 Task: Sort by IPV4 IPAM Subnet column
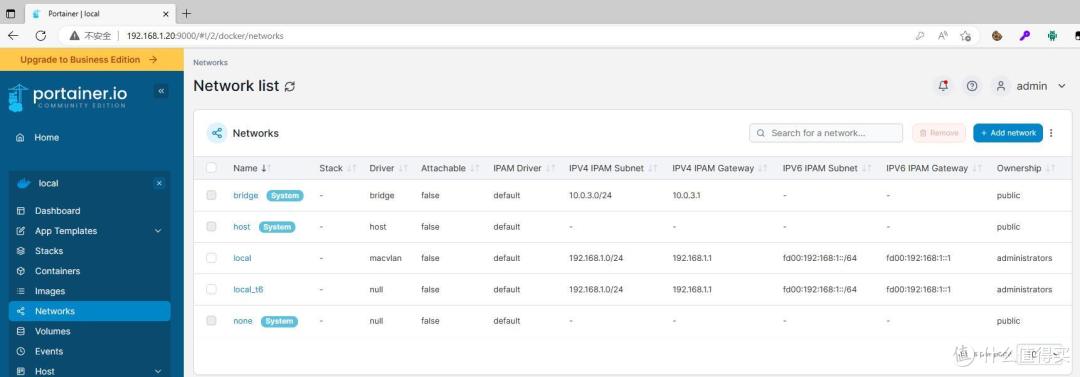614,168
